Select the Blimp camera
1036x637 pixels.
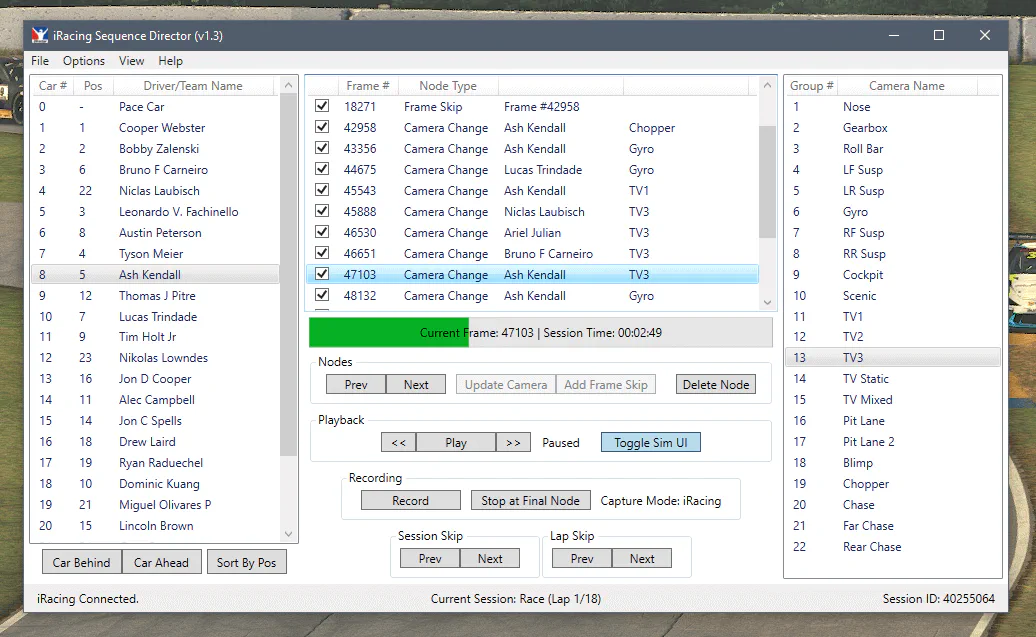tap(892, 463)
